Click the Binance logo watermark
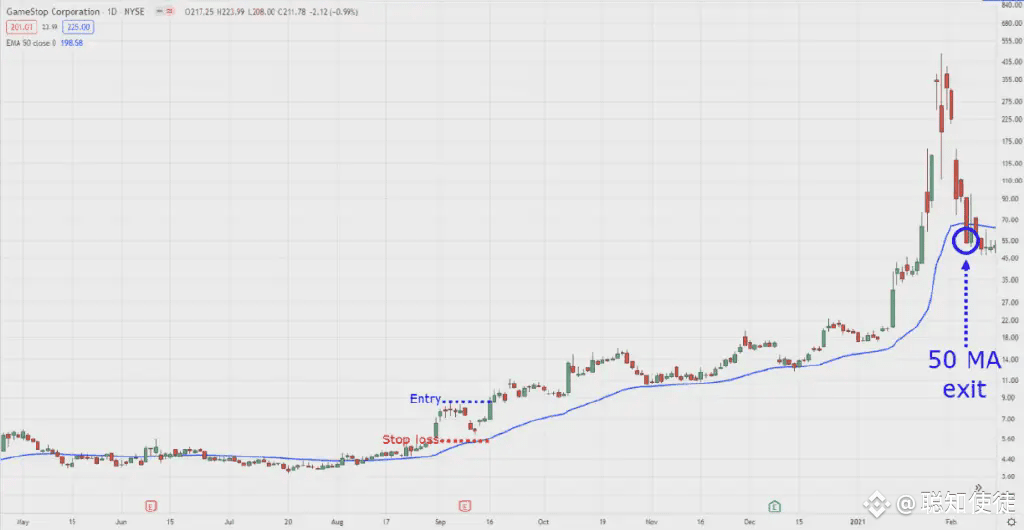Viewport: 1024px width, 530px height. (x=876, y=503)
